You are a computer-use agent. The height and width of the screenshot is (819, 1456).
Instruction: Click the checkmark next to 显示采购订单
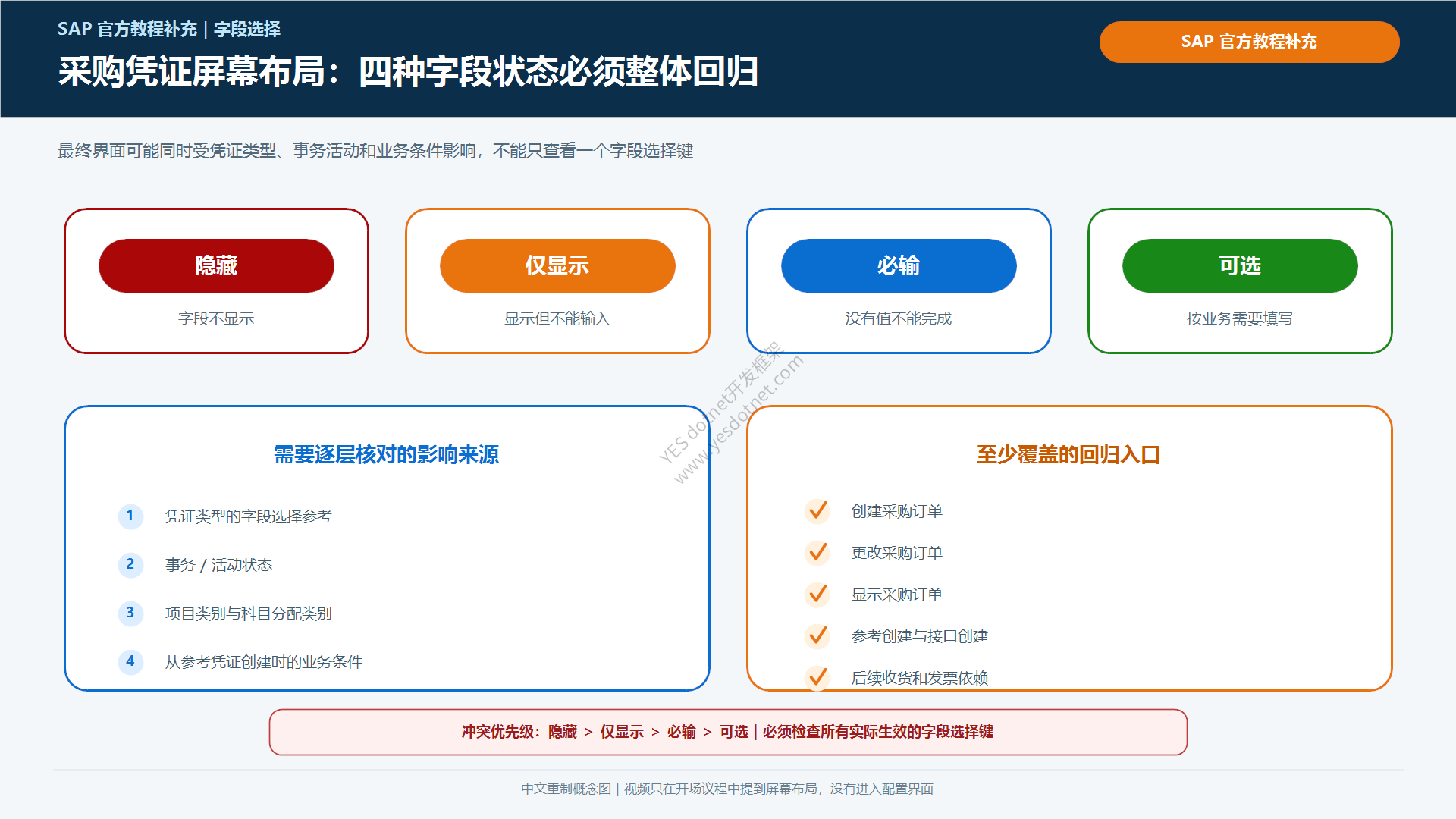tap(817, 595)
